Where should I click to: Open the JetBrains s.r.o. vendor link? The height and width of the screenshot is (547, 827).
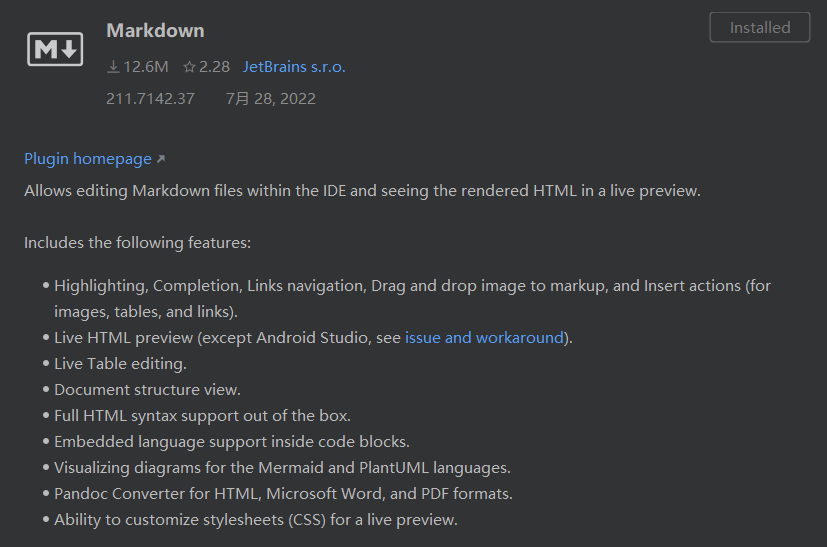pyautogui.click(x=294, y=67)
